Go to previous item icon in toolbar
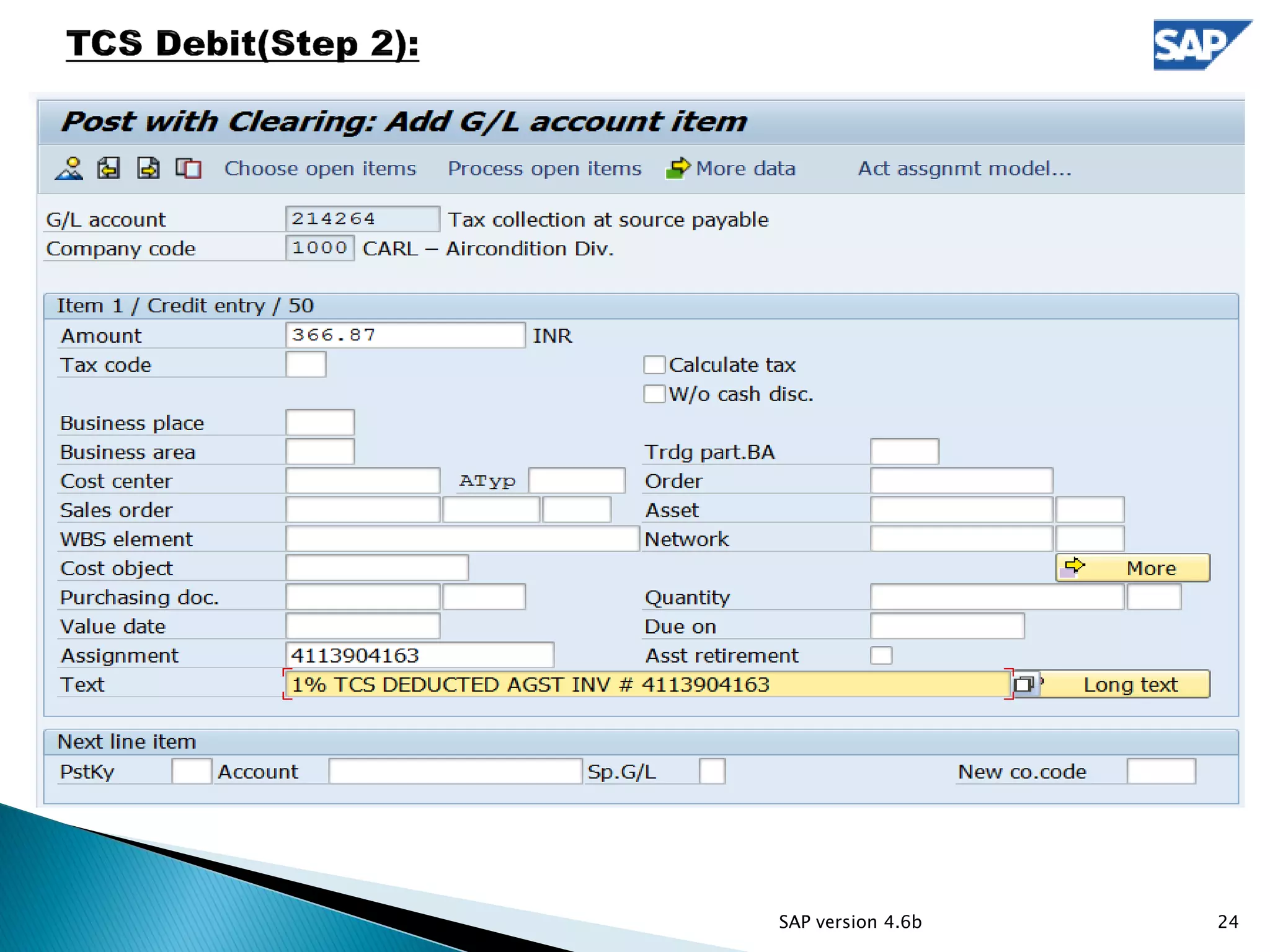Screen dimensions: 1270x952 click(109, 168)
